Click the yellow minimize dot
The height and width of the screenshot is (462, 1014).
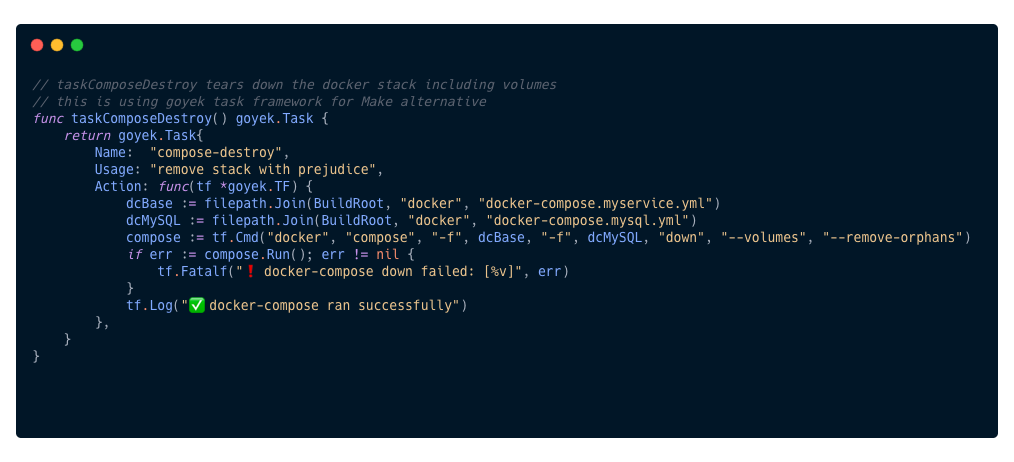[x=57, y=45]
